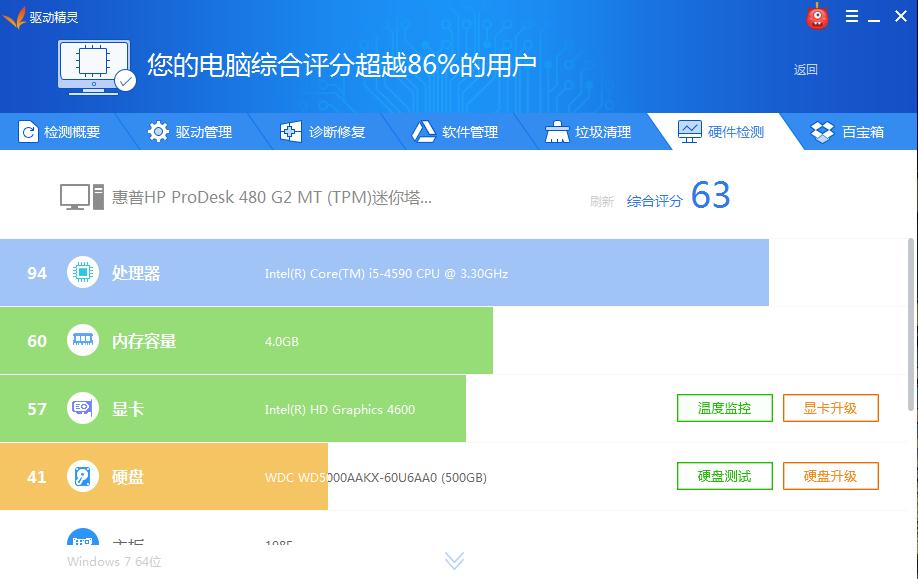Click the 温度监控 button
This screenshot has height=579, width=918.
(x=724, y=408)
